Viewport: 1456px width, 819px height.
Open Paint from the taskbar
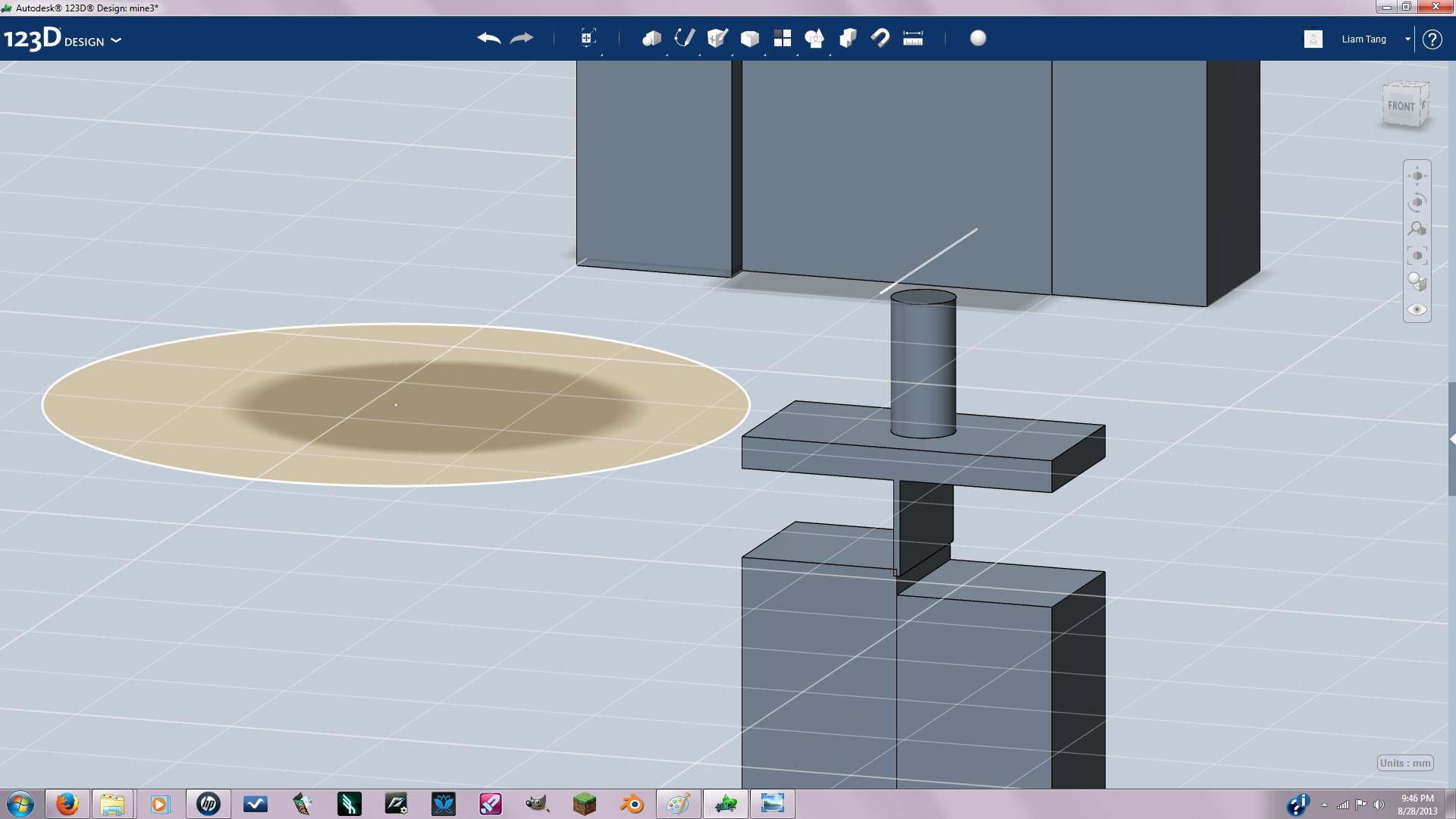tap(679, 804)
